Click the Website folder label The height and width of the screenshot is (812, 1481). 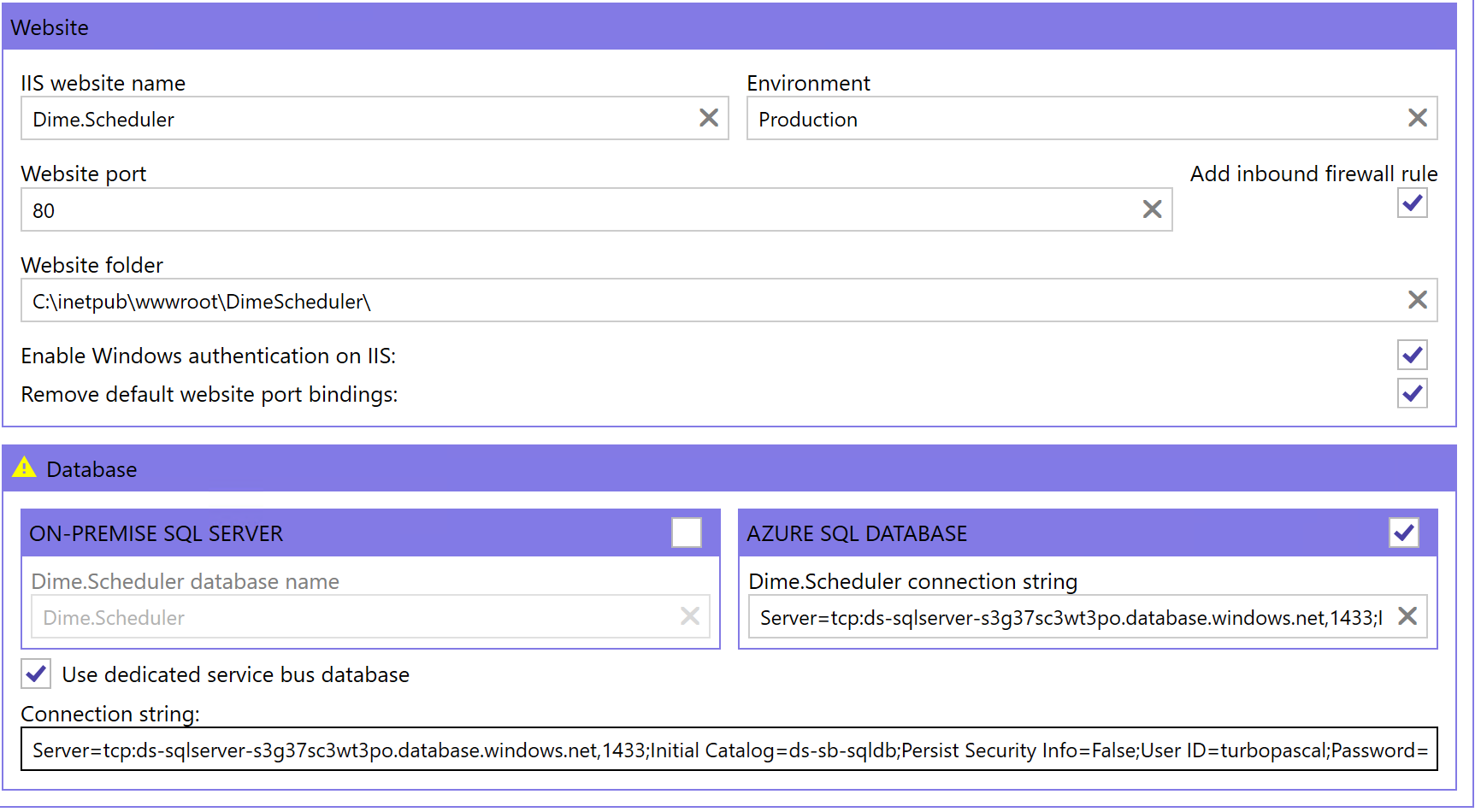(91, 265)
